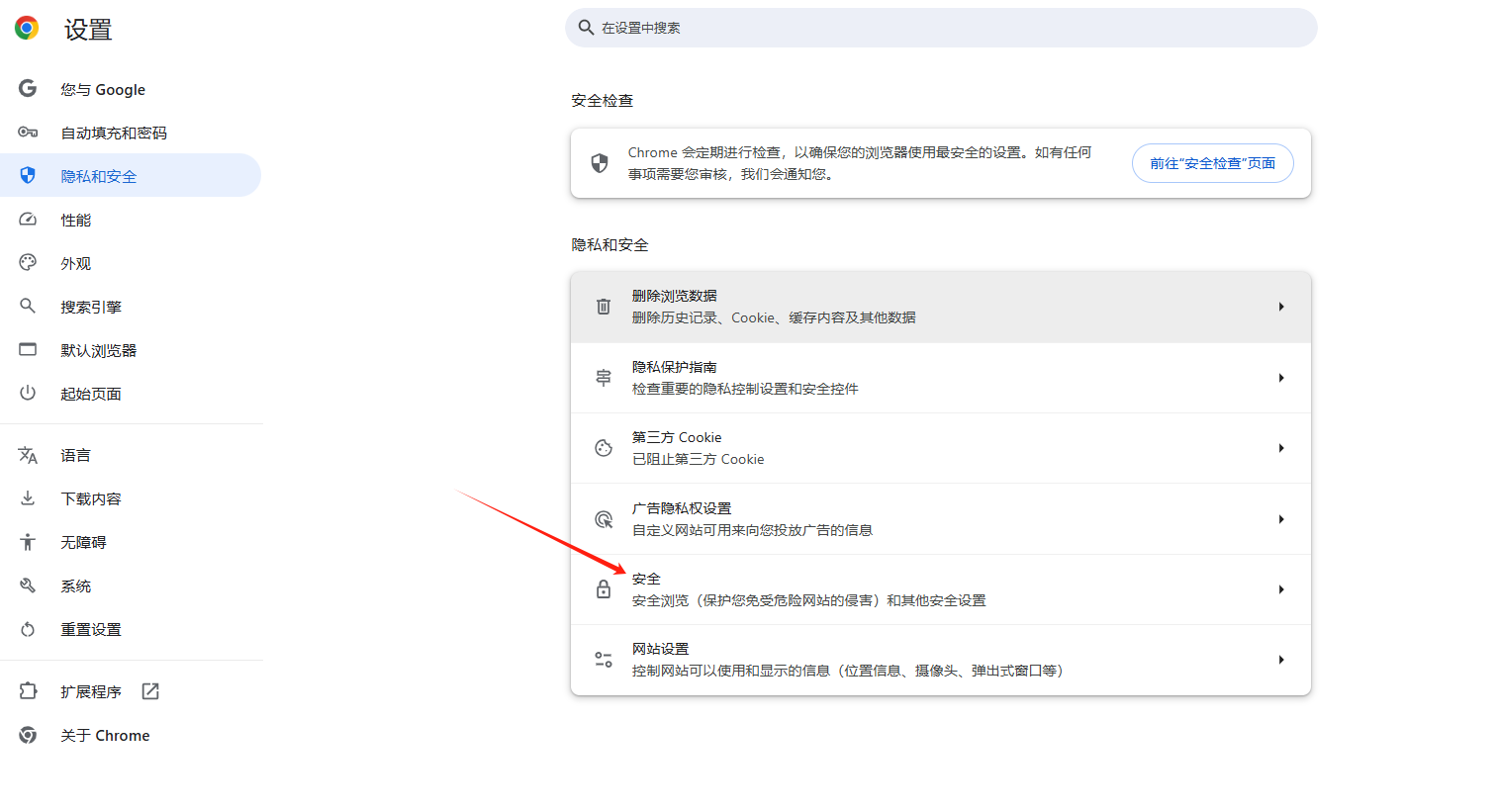Click the magnifier icon for 搜索引擎
1499x812 pixels.
(x=28, y=307)
